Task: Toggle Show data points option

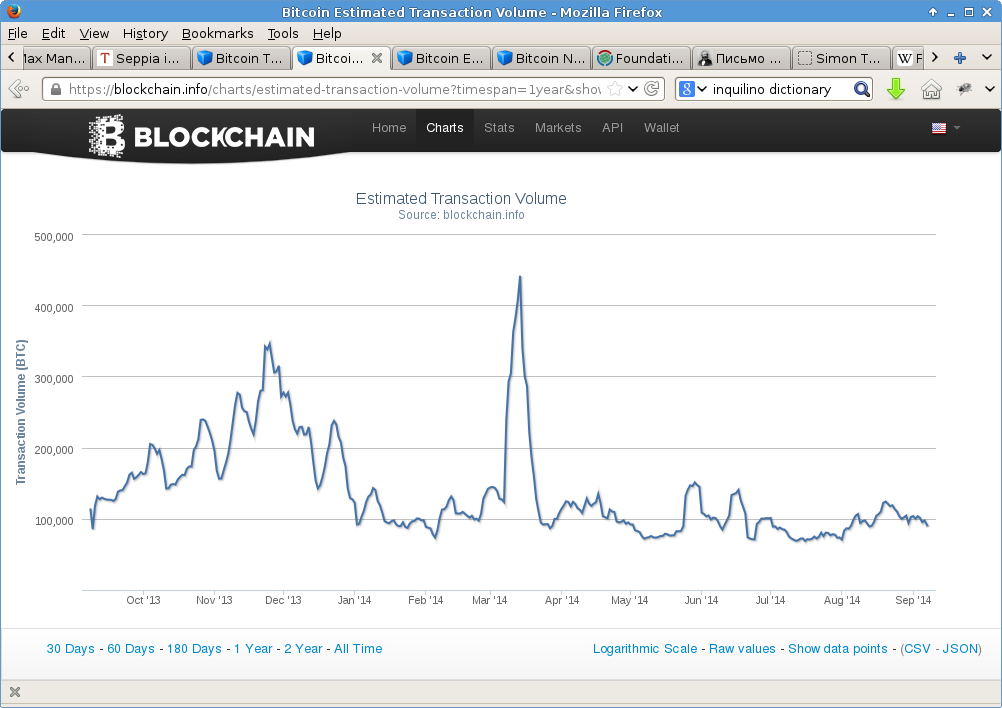Action: (x=837, y=649)
